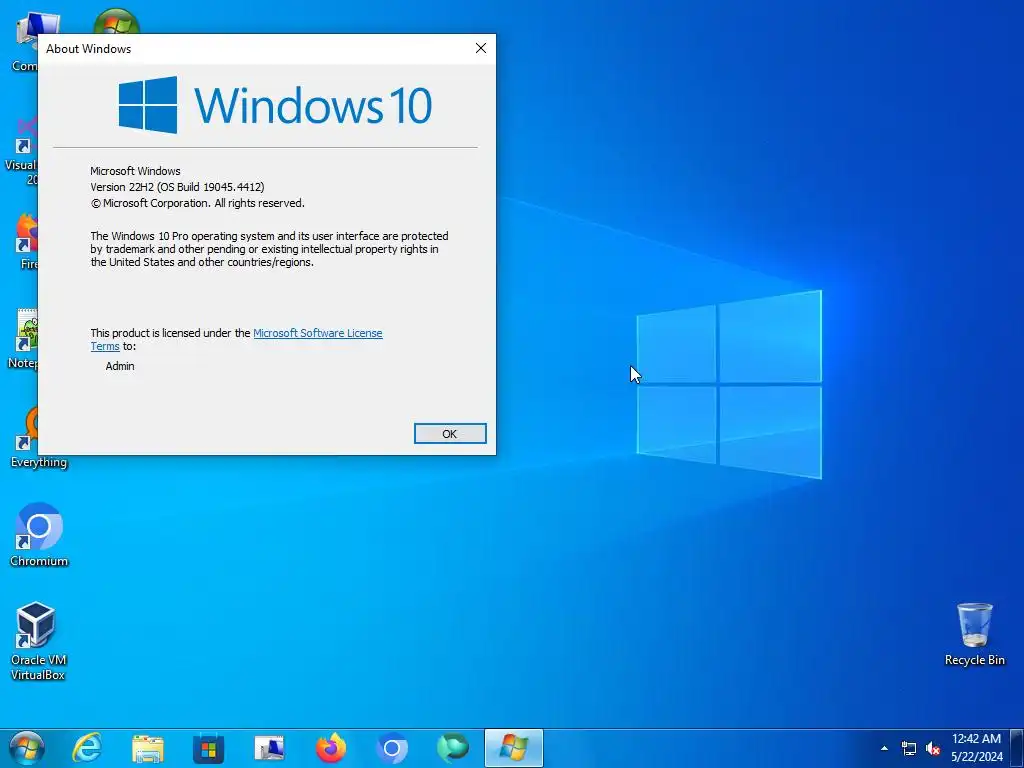This screenshot has height=768, width=1024.
Task: Click the Microsoft Corporation copyright line
Action: [198, 203]
